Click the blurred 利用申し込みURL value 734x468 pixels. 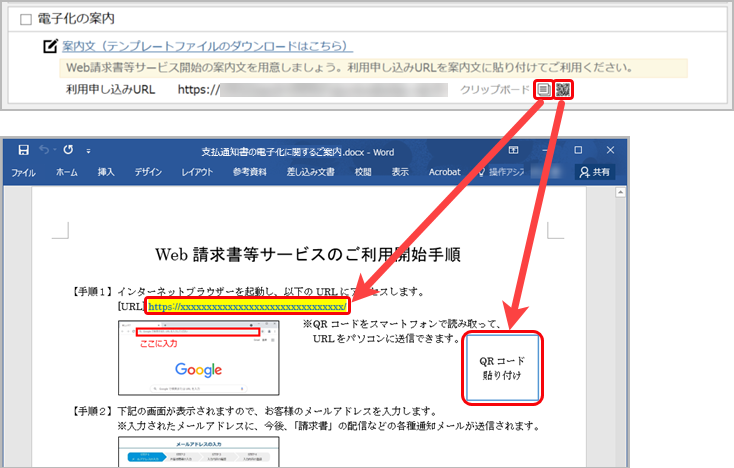[313, 89]
